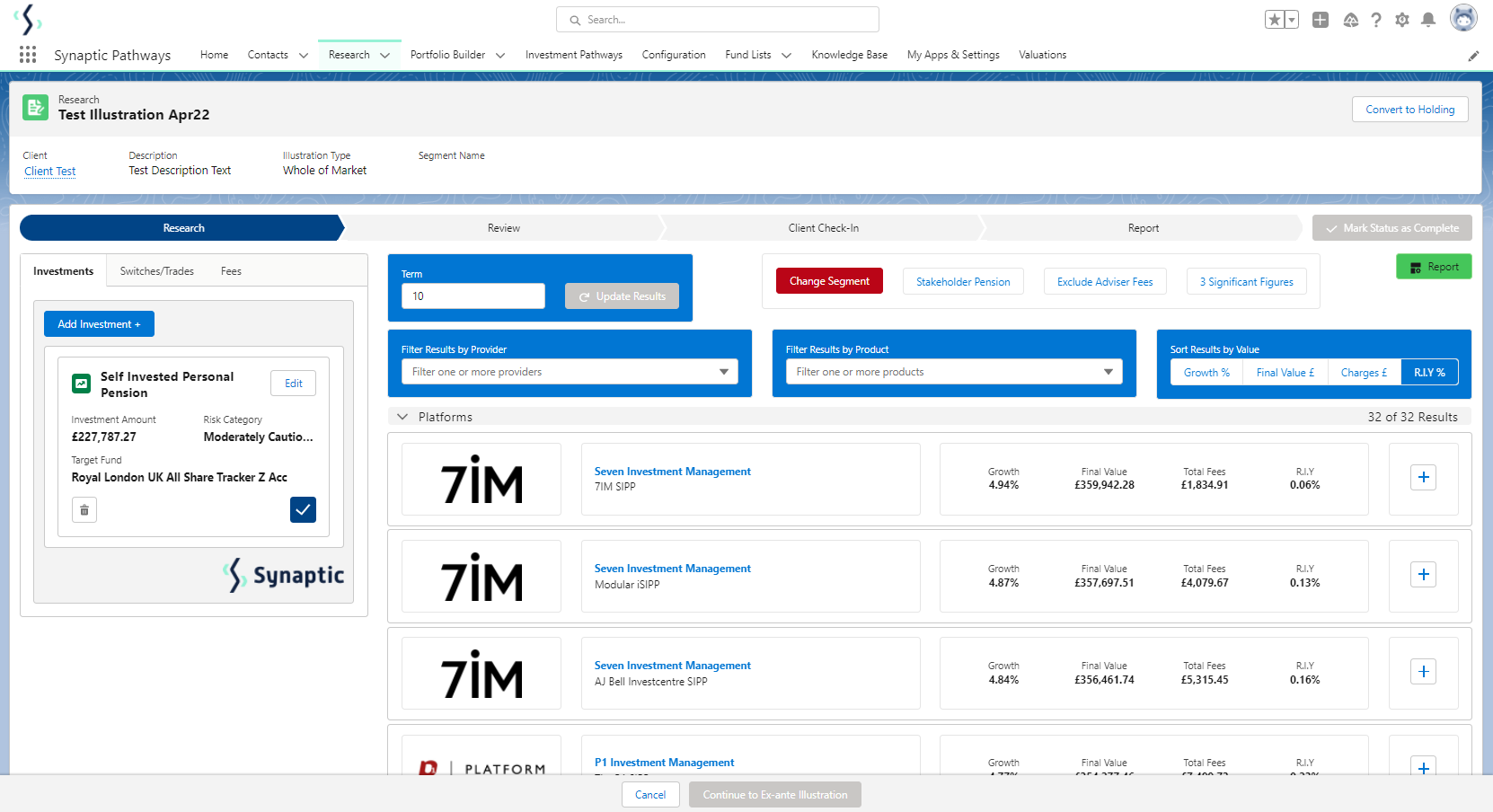Expand the Fund Lists chevron

(x=787, y=56)
